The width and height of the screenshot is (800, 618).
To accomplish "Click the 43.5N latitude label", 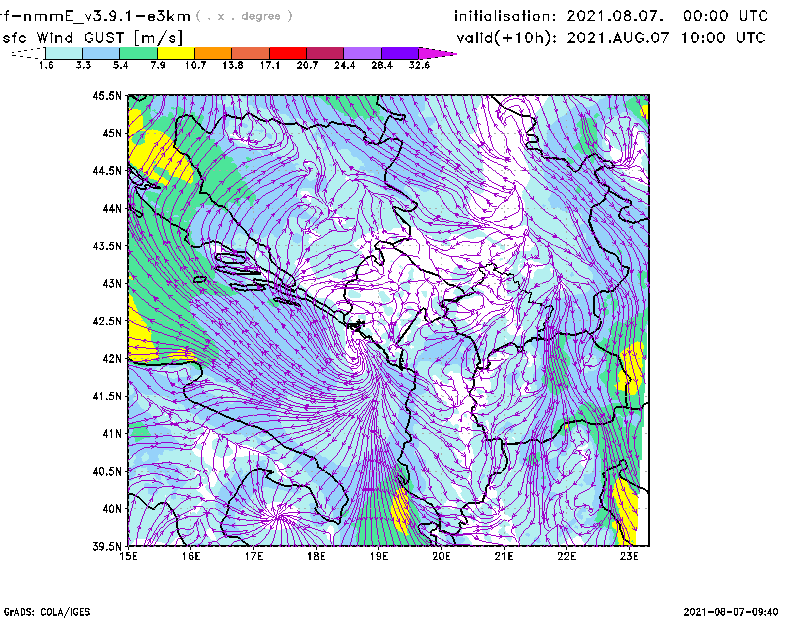I will tap(107, 246).
